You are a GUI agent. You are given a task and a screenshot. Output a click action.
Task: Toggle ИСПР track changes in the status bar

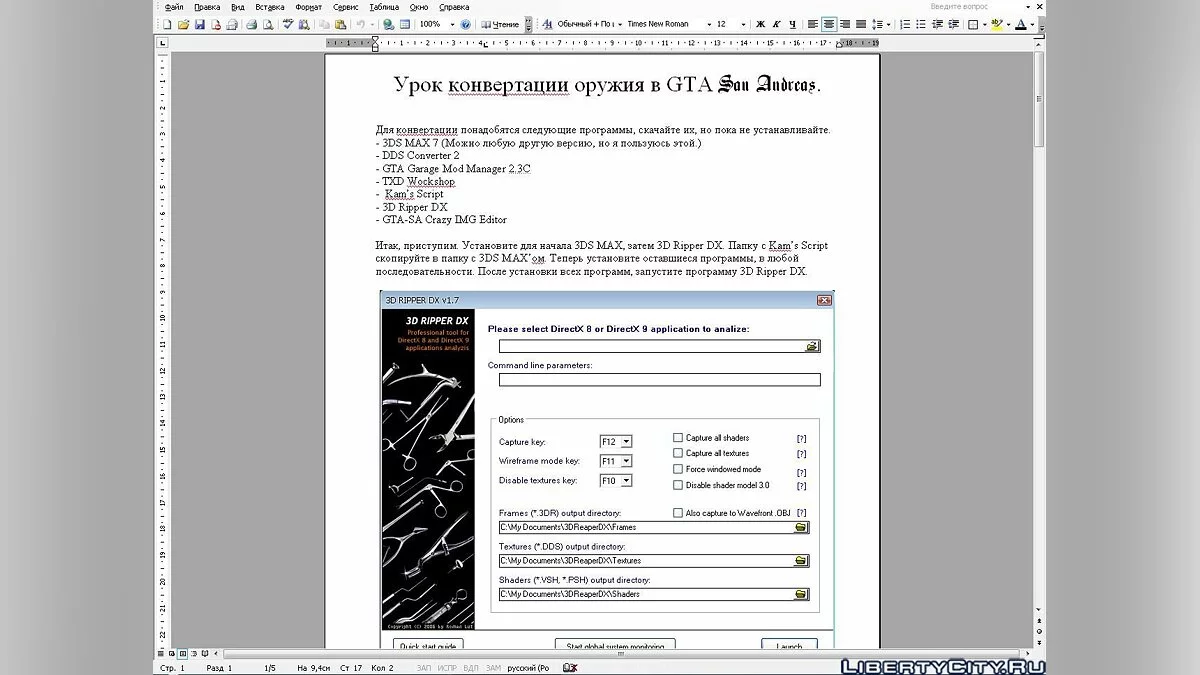pyautogui.click(x=447, y=667)
